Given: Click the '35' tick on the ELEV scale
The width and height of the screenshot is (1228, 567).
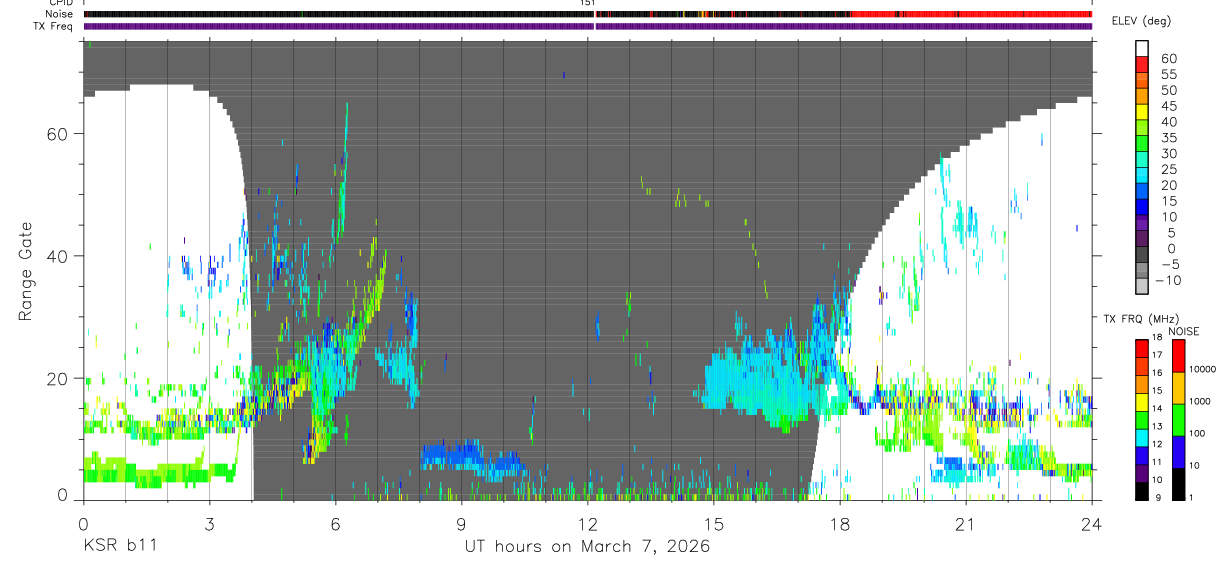Looking at the screenshot, I should click(1167, 138).
